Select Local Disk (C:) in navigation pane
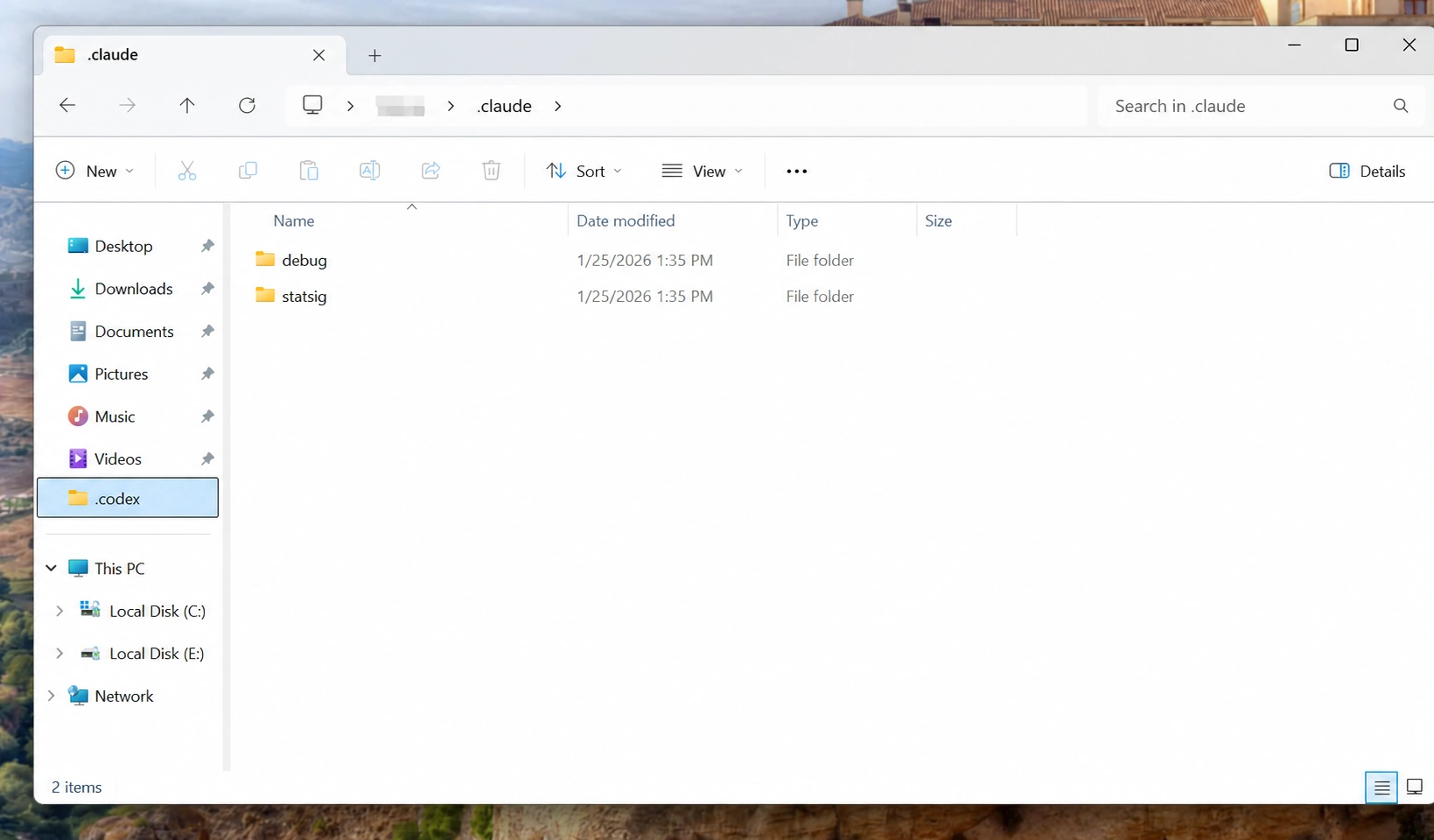The width and height of the screenshot is (1434, 840). pos(157,611)
